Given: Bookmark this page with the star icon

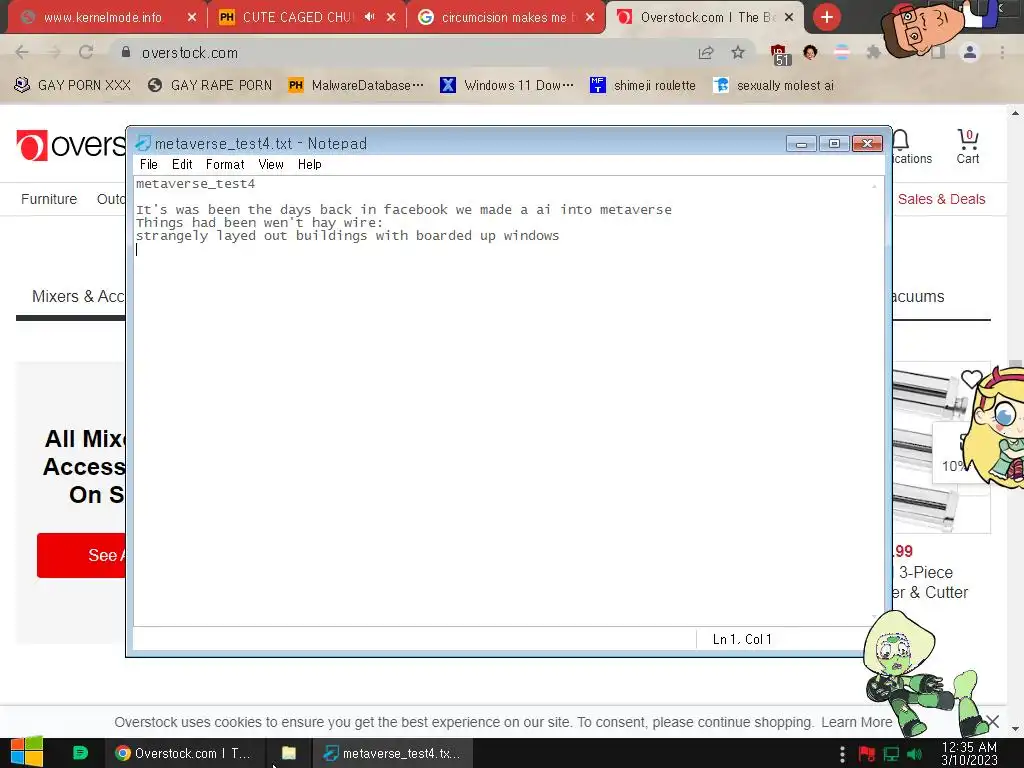Looking at the screenshot, I should [x=738, y=52].
